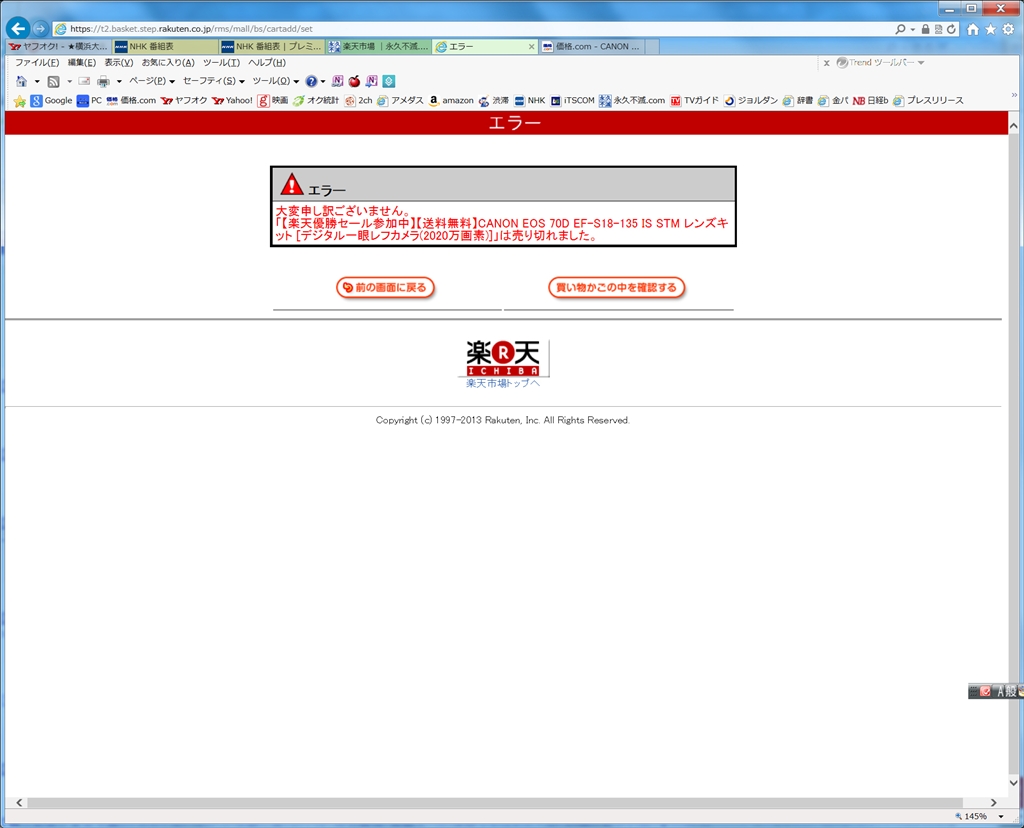Image resolution: width=1024 pixels, height=828 pixels.
Task: Open the 日経b favorites link
Action: coord(871,101)
